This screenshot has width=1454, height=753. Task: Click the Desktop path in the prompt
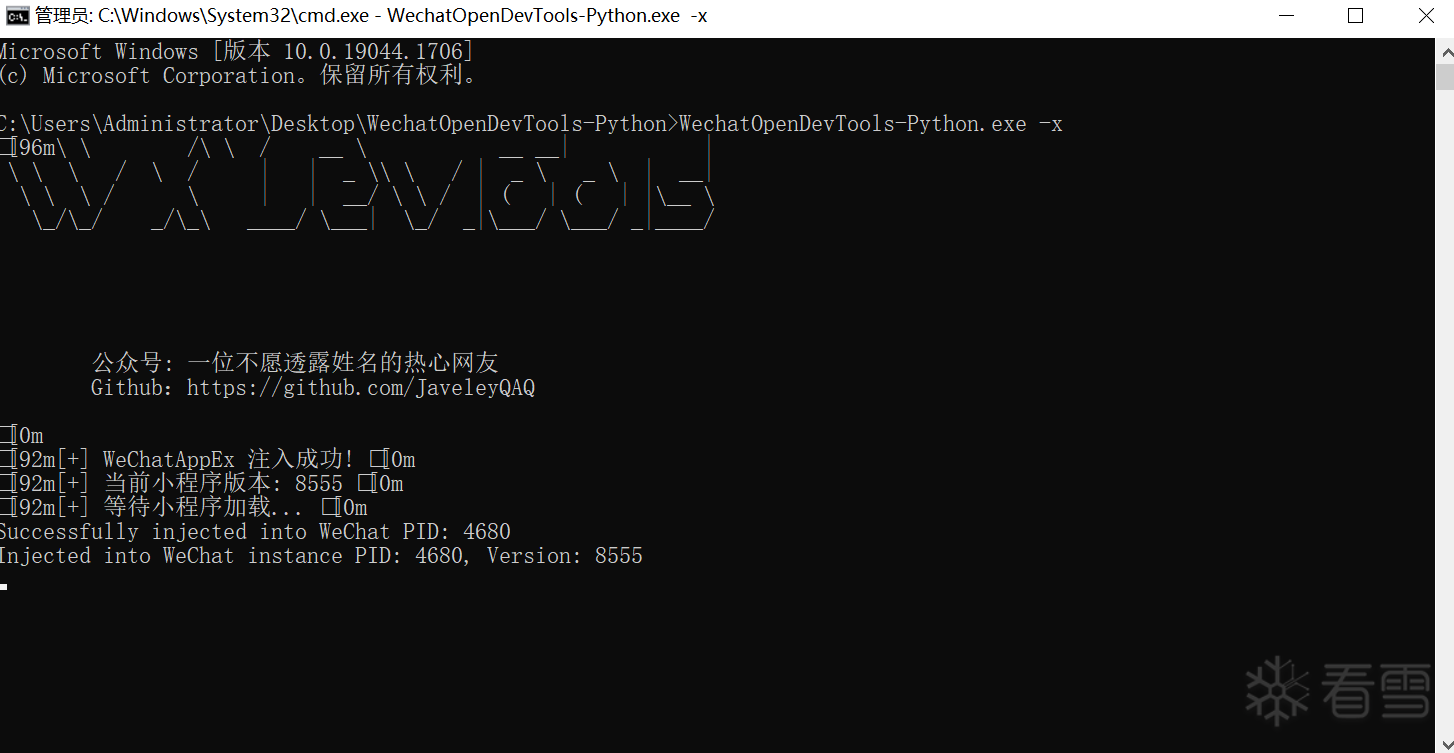310,124
